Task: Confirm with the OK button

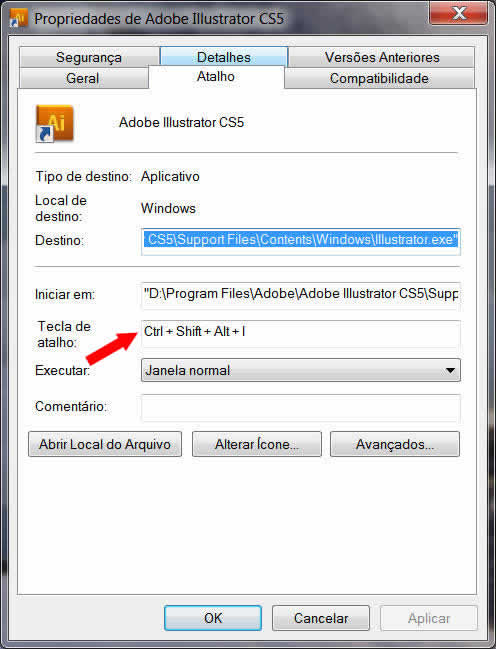Action: (213, 618)
